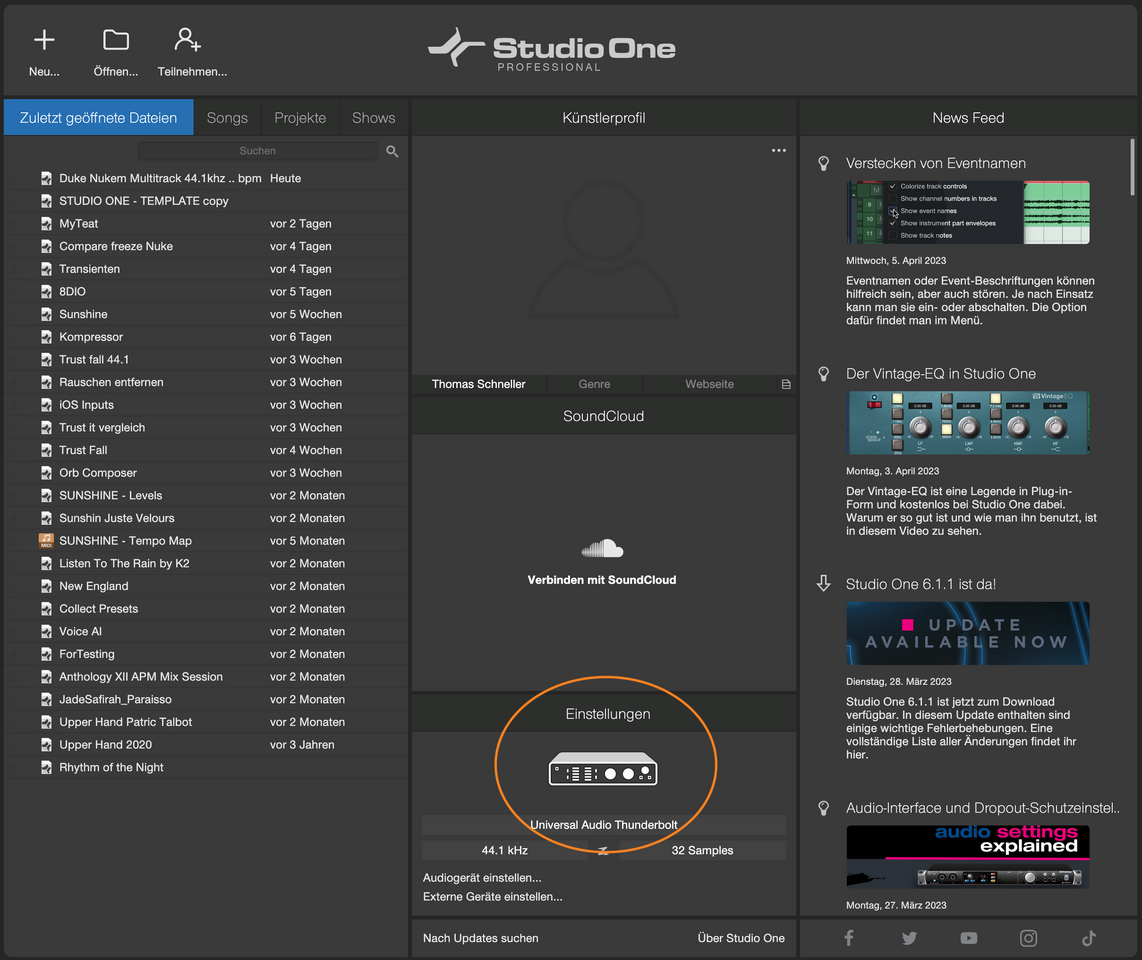Select the 8DIO recent file
This screenshot has height=960, width=1142.
(x=205, y=291)
